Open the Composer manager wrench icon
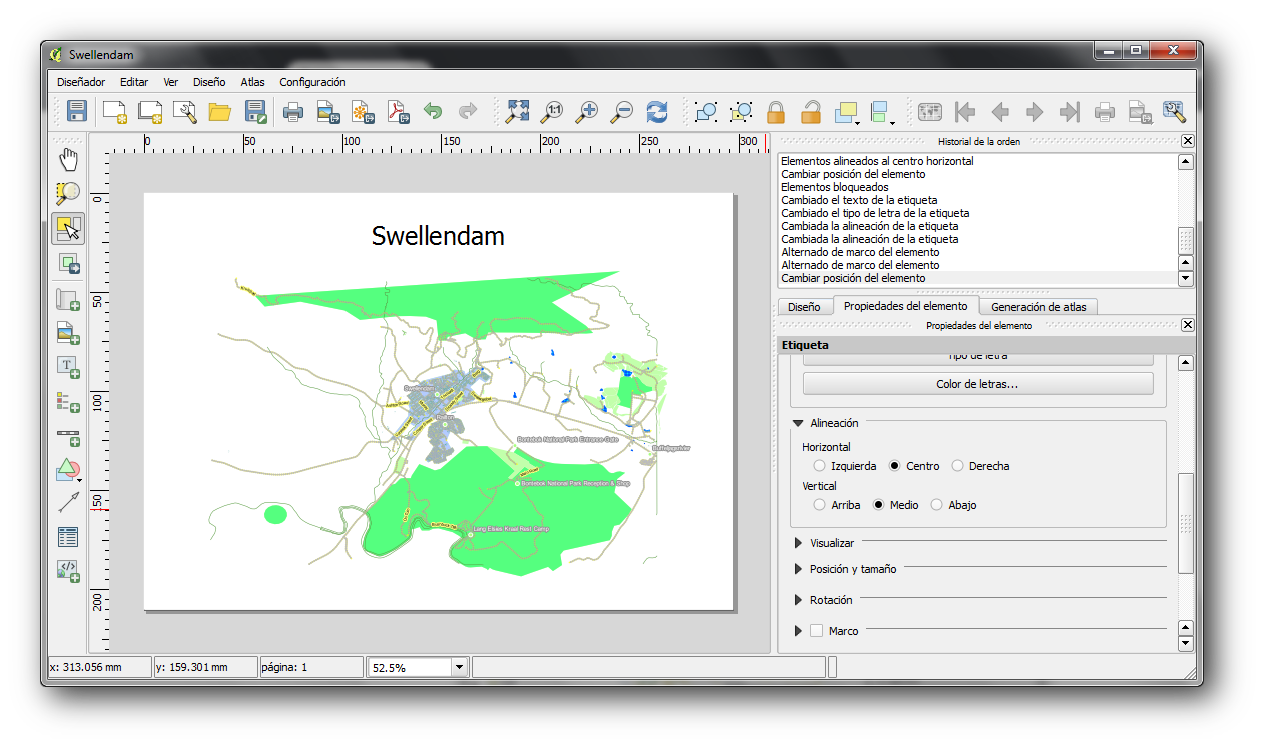This screenshot has height=747, width=1264. (185, 112)
